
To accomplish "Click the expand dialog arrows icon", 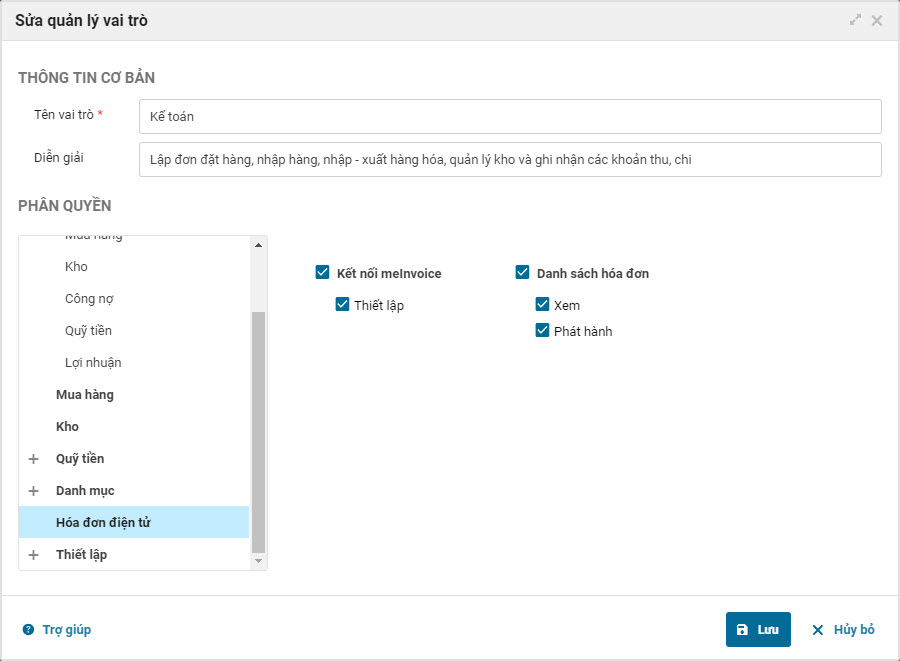I will (x=855, y=20).
